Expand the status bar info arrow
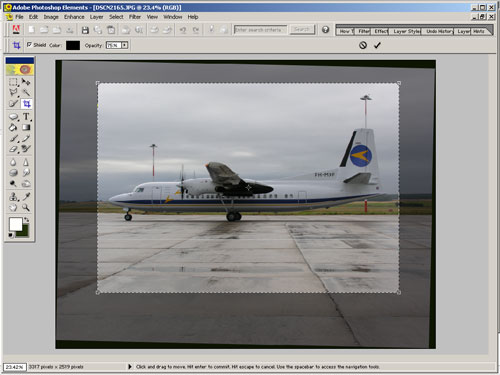Image resolution: width=500 pixels, height=375 pixels. (x=130, y=367)
